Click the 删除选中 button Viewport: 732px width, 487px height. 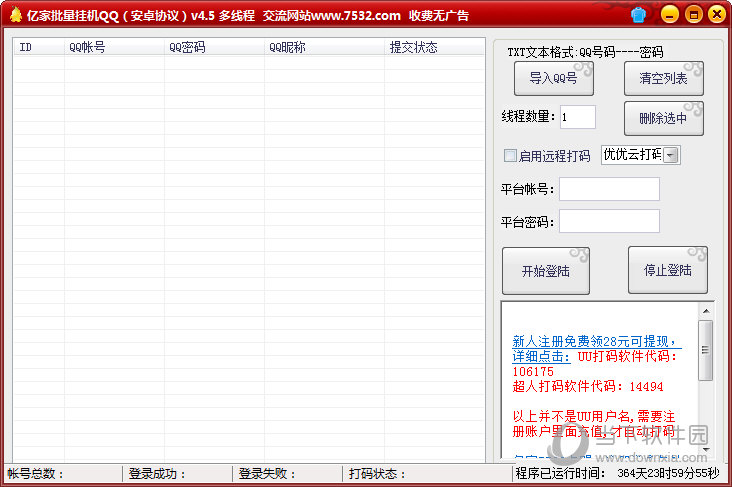[663, 119]
